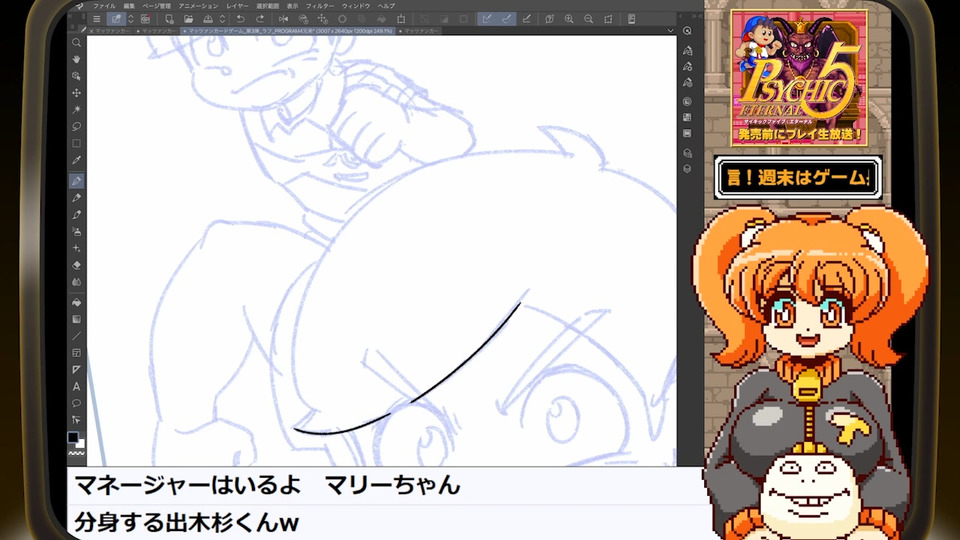Click the hamburger menu icon in command bar
This screenshot has height=540, width=960.
coord(96,19)
